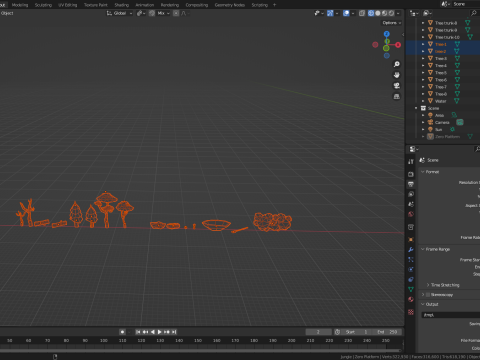Select the Water object in outliner

coord(440,101)
